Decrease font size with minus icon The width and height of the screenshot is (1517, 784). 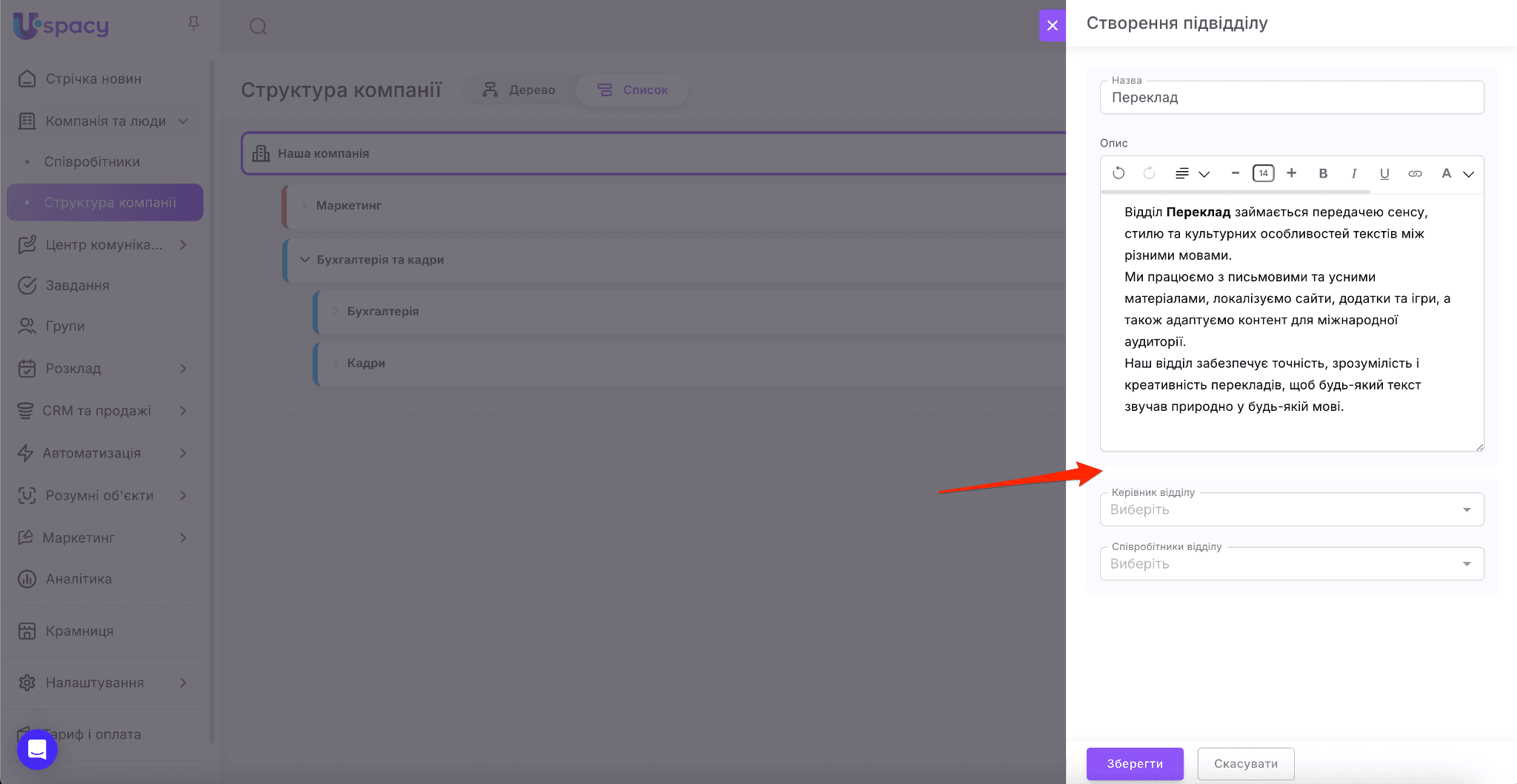[1235, 173]
